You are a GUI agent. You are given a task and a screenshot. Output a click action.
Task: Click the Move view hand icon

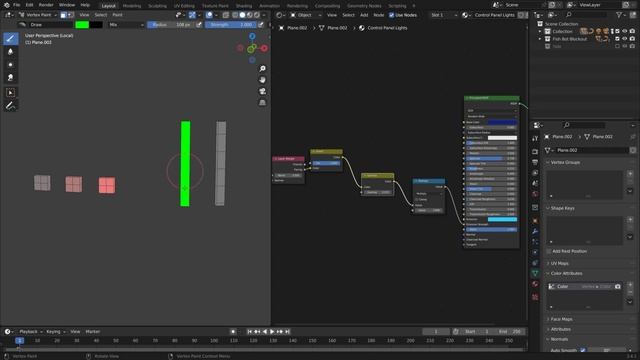(262, 80)
